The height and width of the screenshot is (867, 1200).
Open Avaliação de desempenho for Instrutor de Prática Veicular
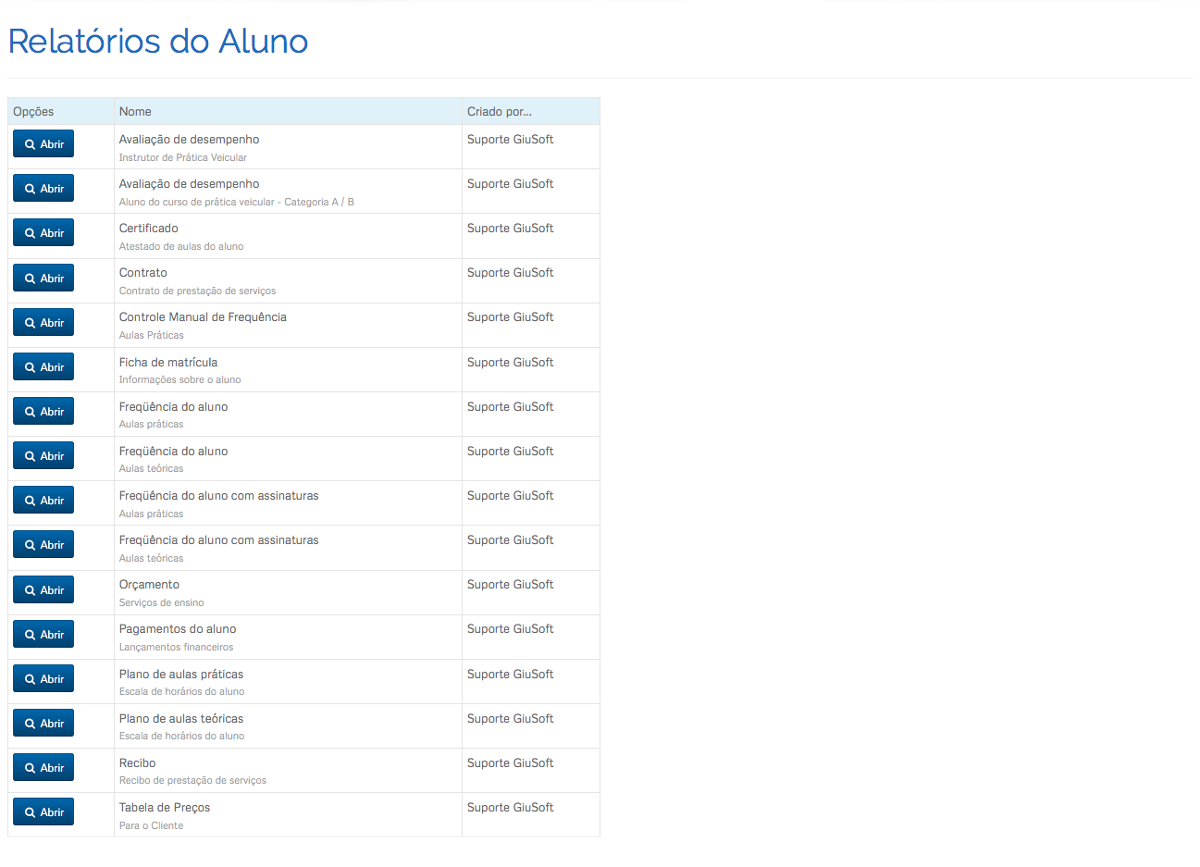(43, 144)
